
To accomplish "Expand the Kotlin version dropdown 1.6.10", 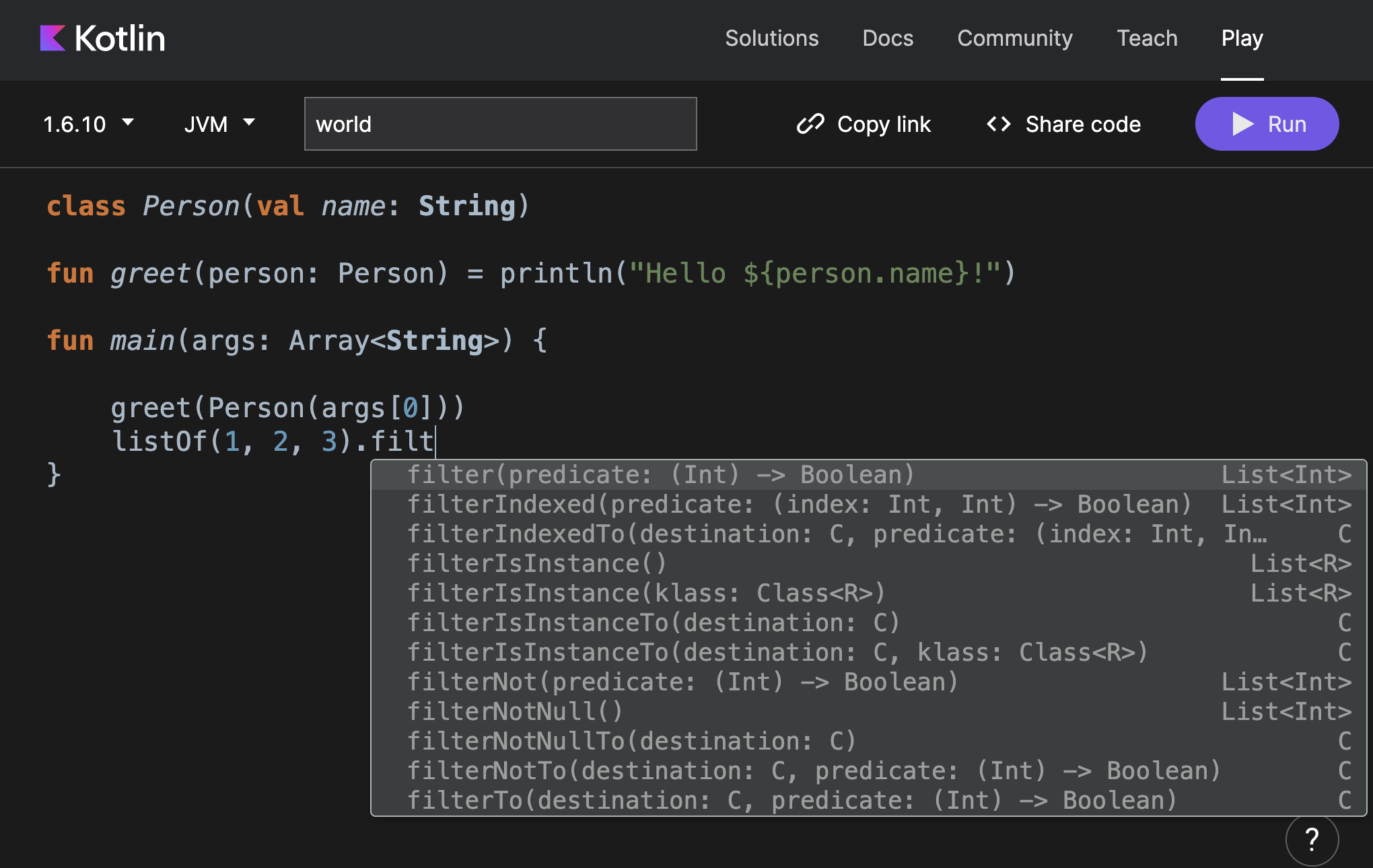I will pyautogui.click(x=89, y=123).
